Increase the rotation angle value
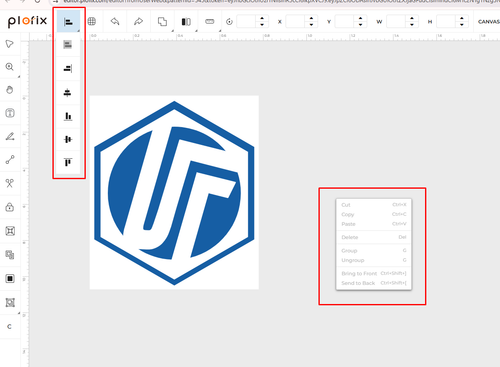This screenshot has height=367, width=500. 262,19
